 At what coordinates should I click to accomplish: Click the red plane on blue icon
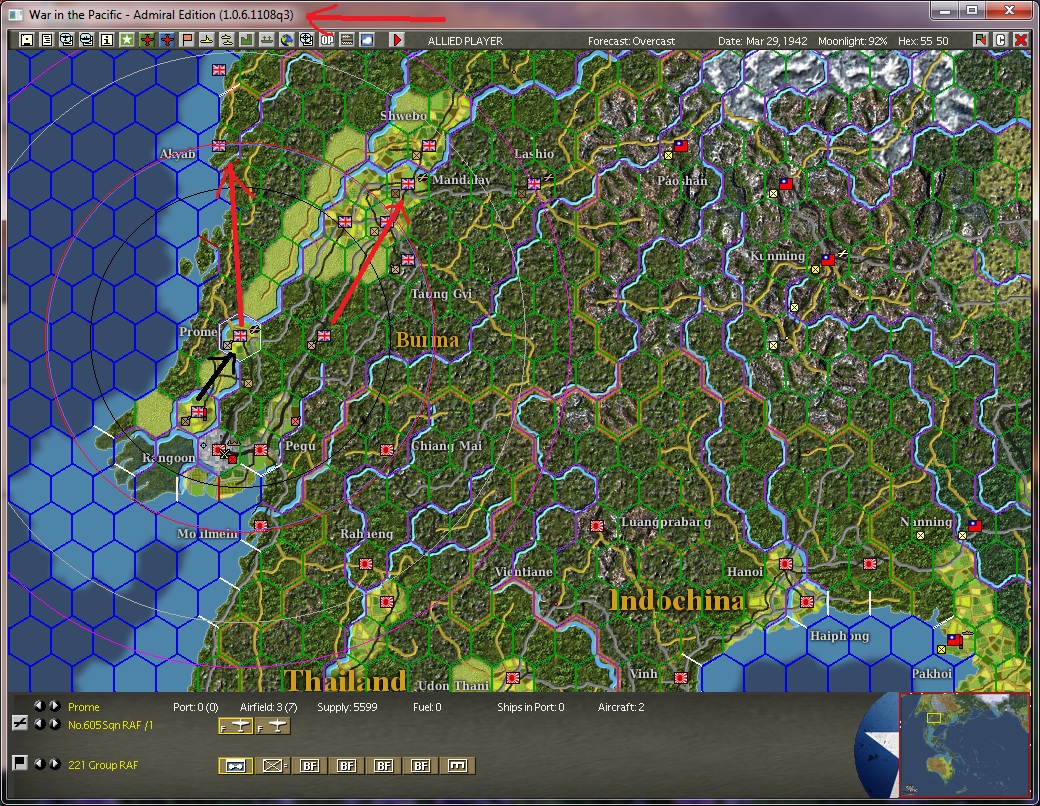tap(167, 40)
